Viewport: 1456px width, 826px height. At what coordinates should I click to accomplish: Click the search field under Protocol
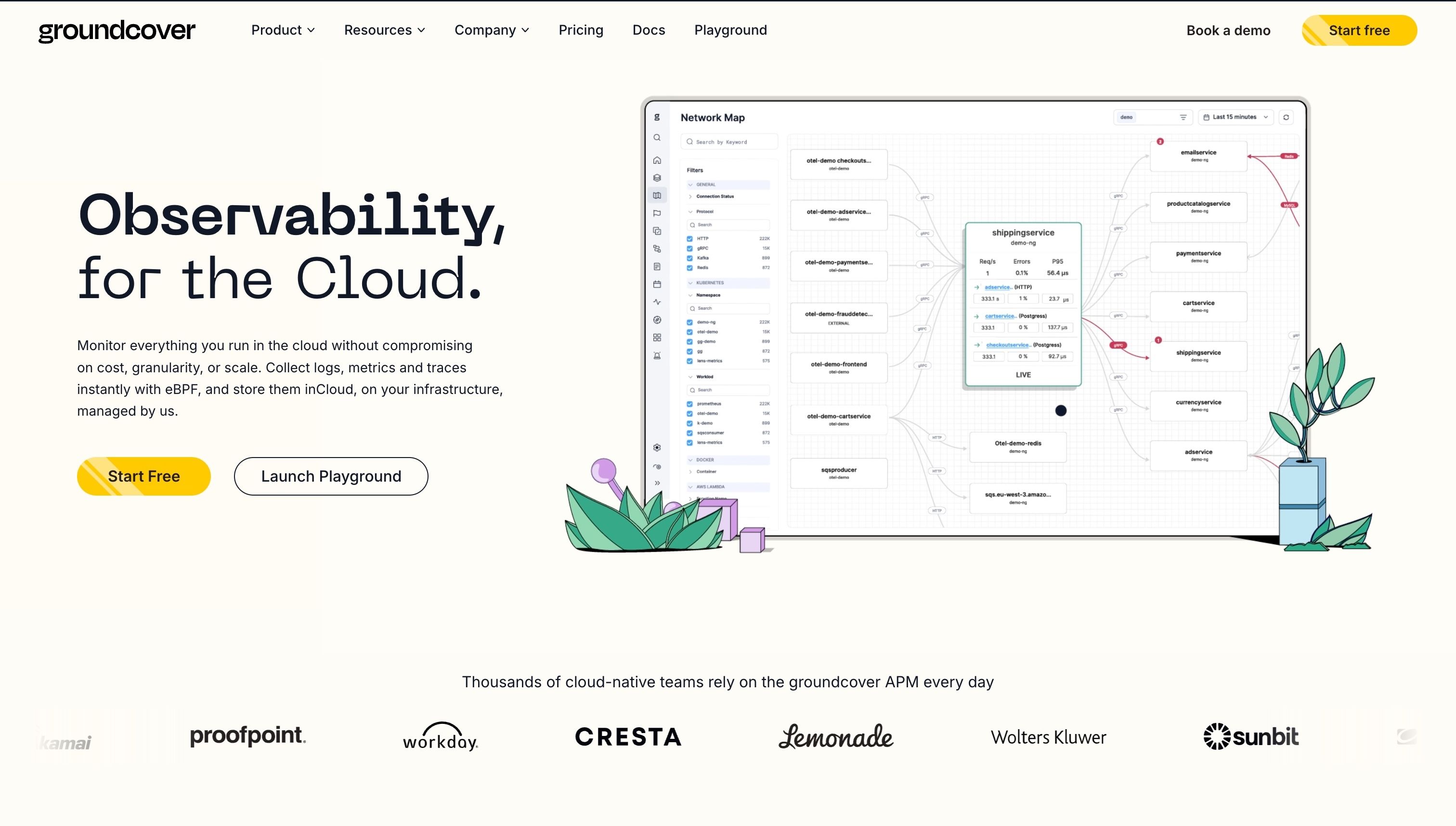click(728, 225)
